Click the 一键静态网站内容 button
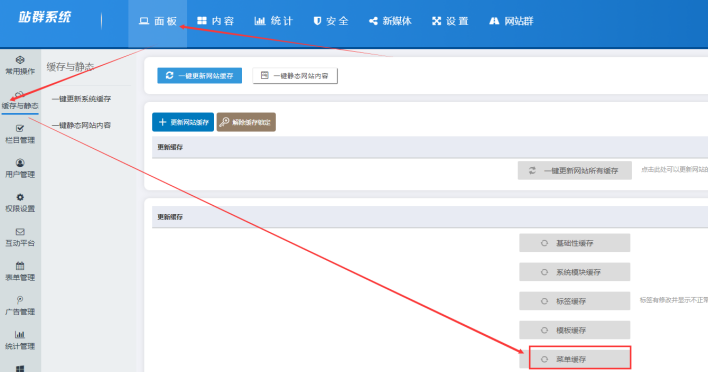The height and width of the screenshot is (372, 708). click(x=295, y=75)
